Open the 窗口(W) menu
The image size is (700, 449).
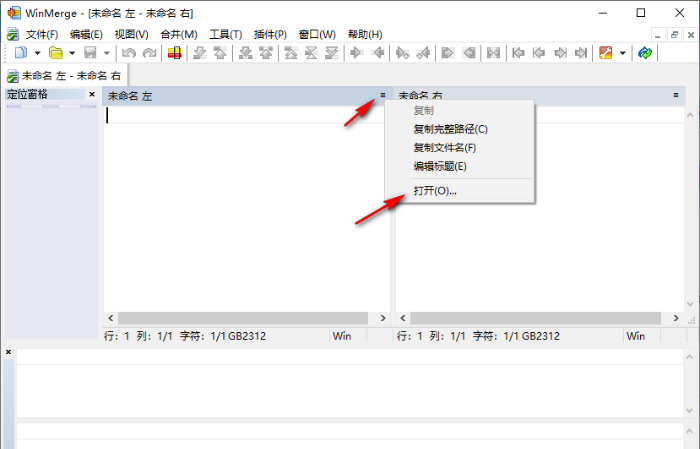317,34
